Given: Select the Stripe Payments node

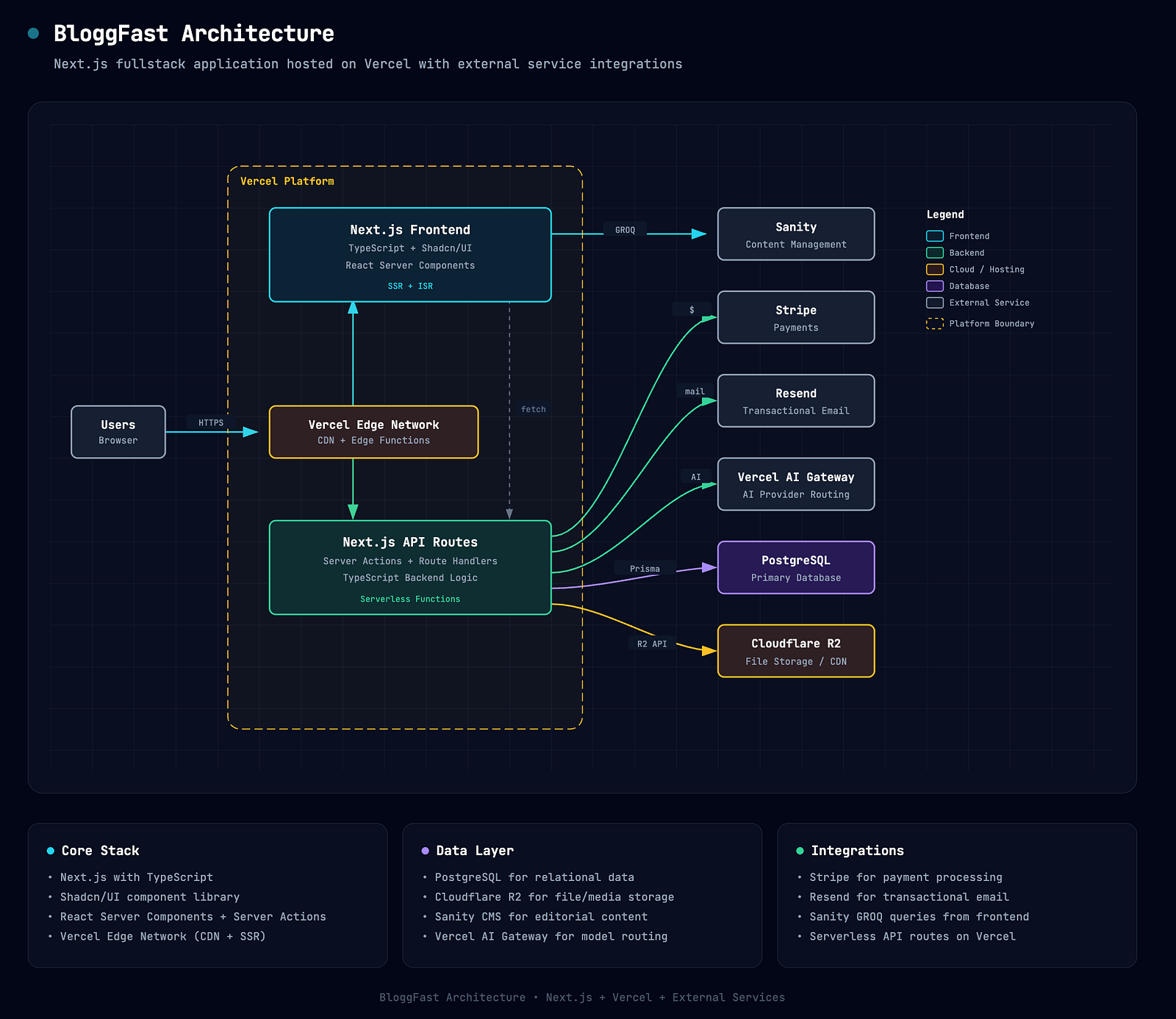Looking at the screenshot, I should pyautogui.click(x=796, y=317).
